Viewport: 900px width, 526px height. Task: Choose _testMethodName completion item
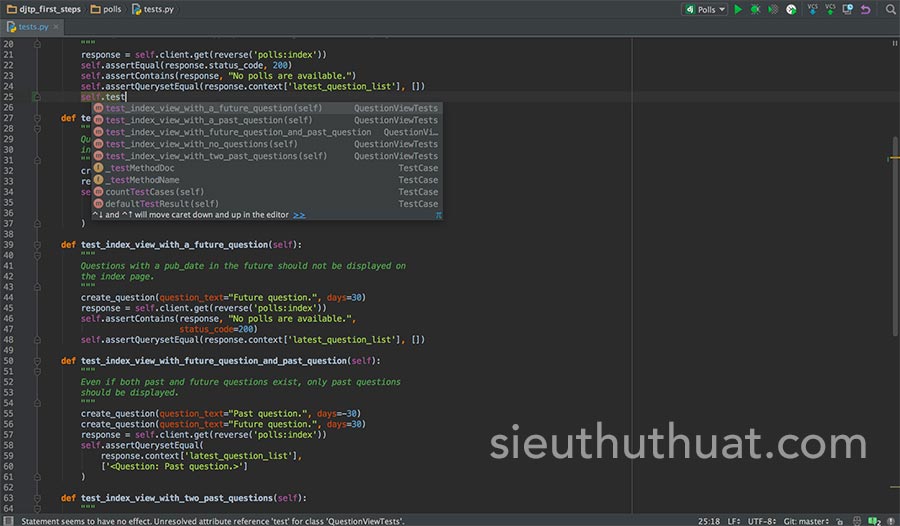(267, 180)
